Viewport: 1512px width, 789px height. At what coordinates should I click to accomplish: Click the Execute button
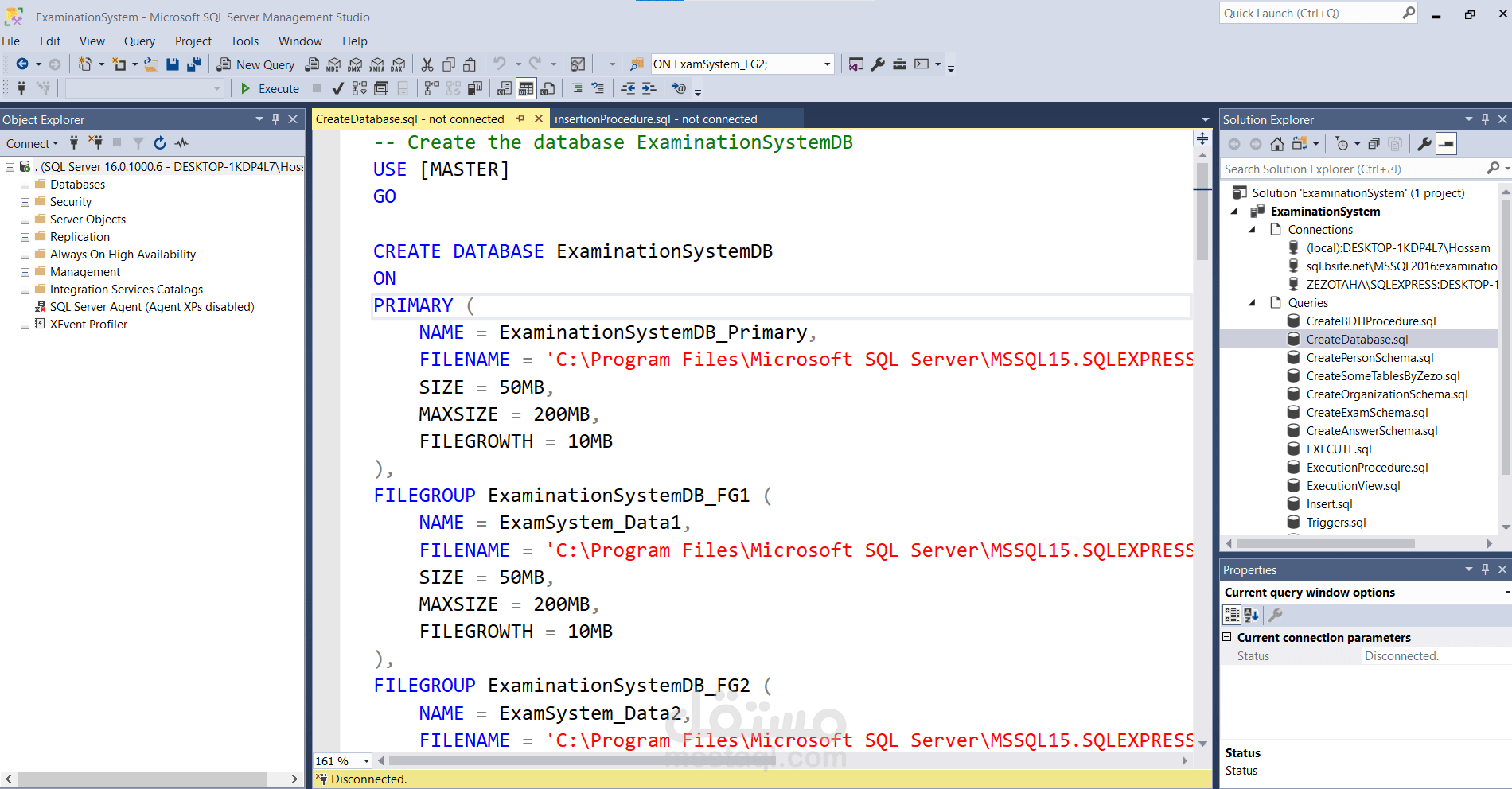point(270,88)
